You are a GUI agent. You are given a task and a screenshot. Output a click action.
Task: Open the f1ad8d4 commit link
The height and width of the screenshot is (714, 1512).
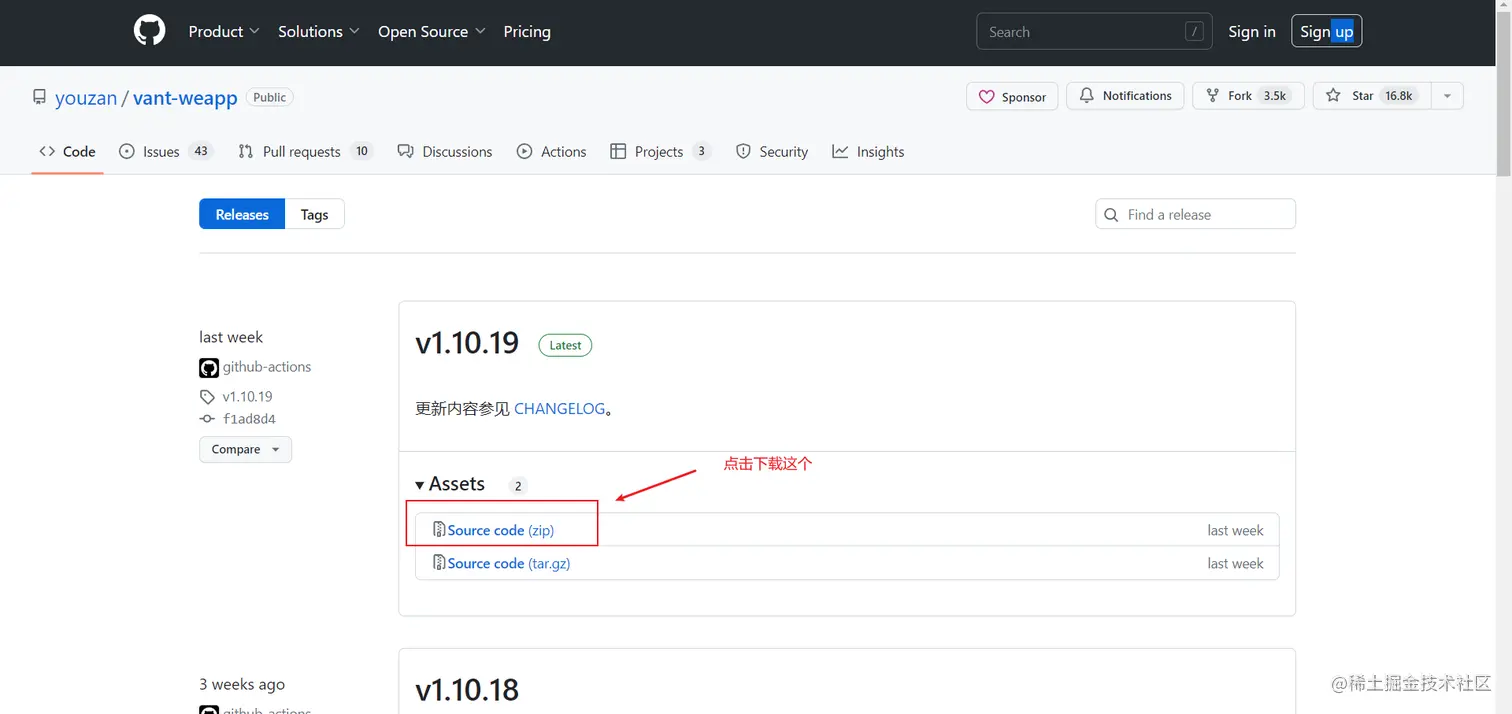click(249, 419)
